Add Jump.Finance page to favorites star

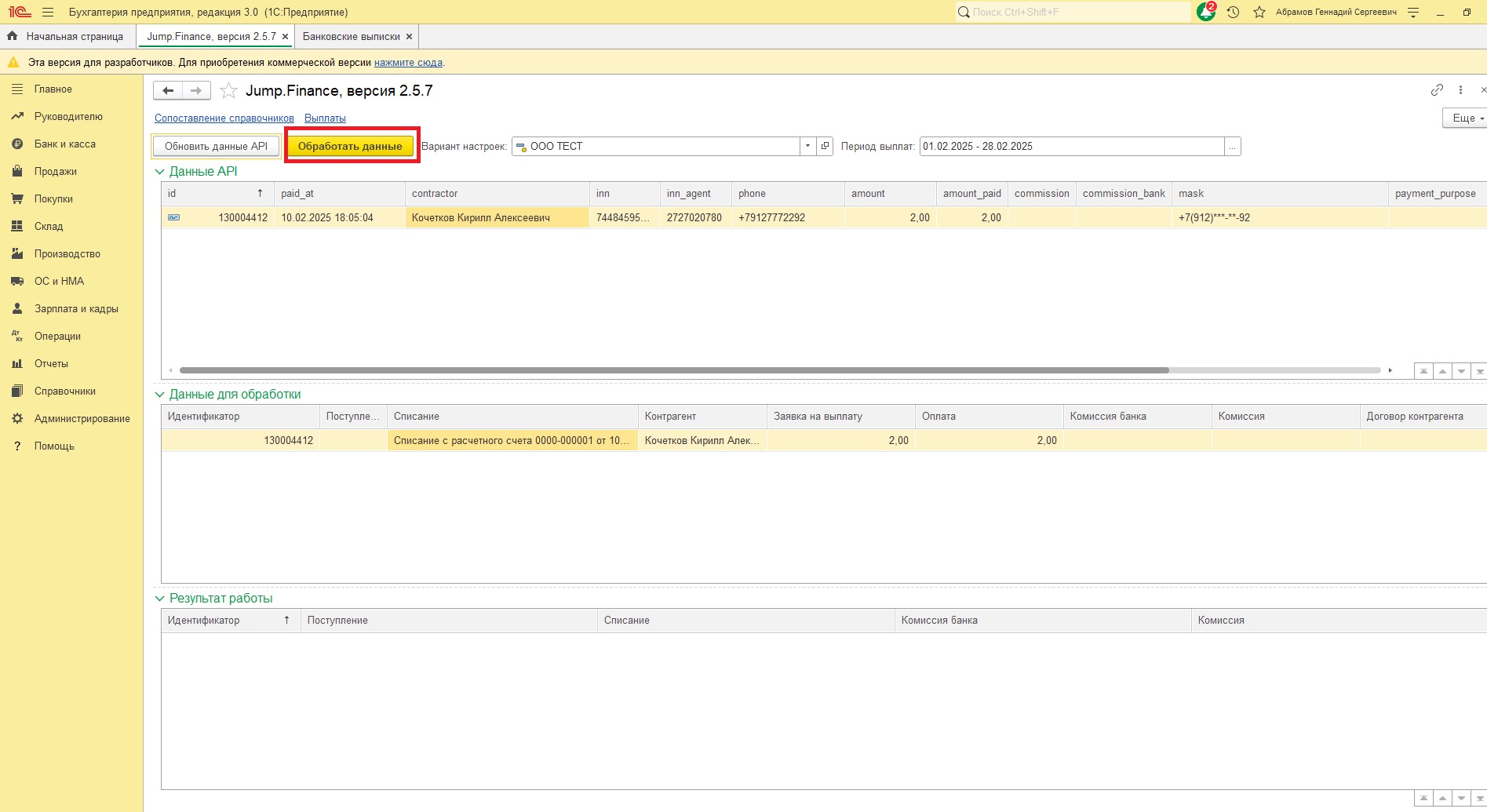pyautogui.click(x=228, y=91)
